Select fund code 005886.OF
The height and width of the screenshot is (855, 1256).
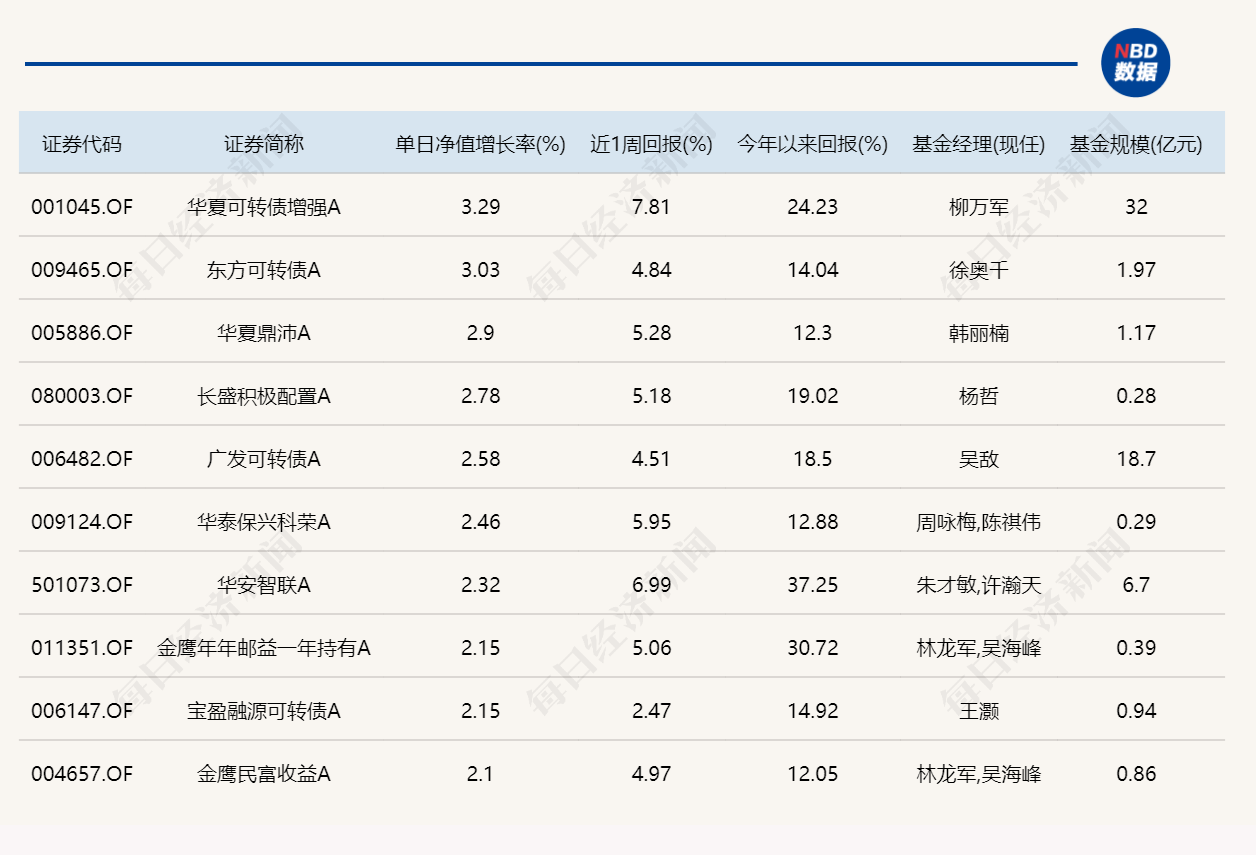pyautogui.click(x=82, y=333)
